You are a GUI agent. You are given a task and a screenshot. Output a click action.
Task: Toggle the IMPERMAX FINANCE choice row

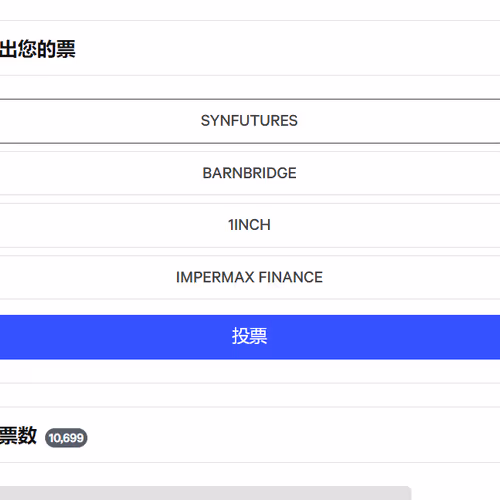pyautogui.click(x=250, y=277)
